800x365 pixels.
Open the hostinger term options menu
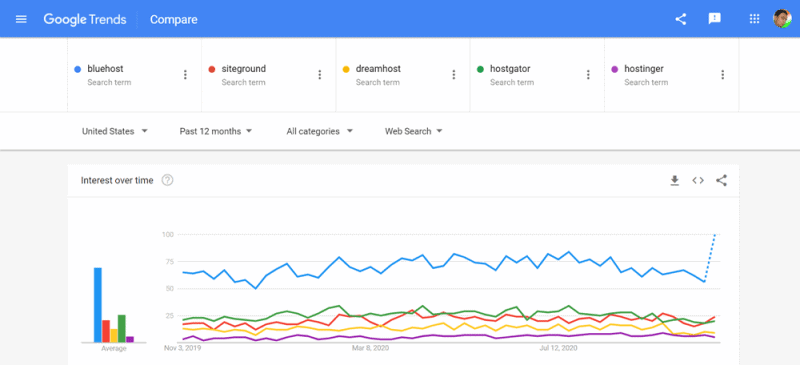722,75
